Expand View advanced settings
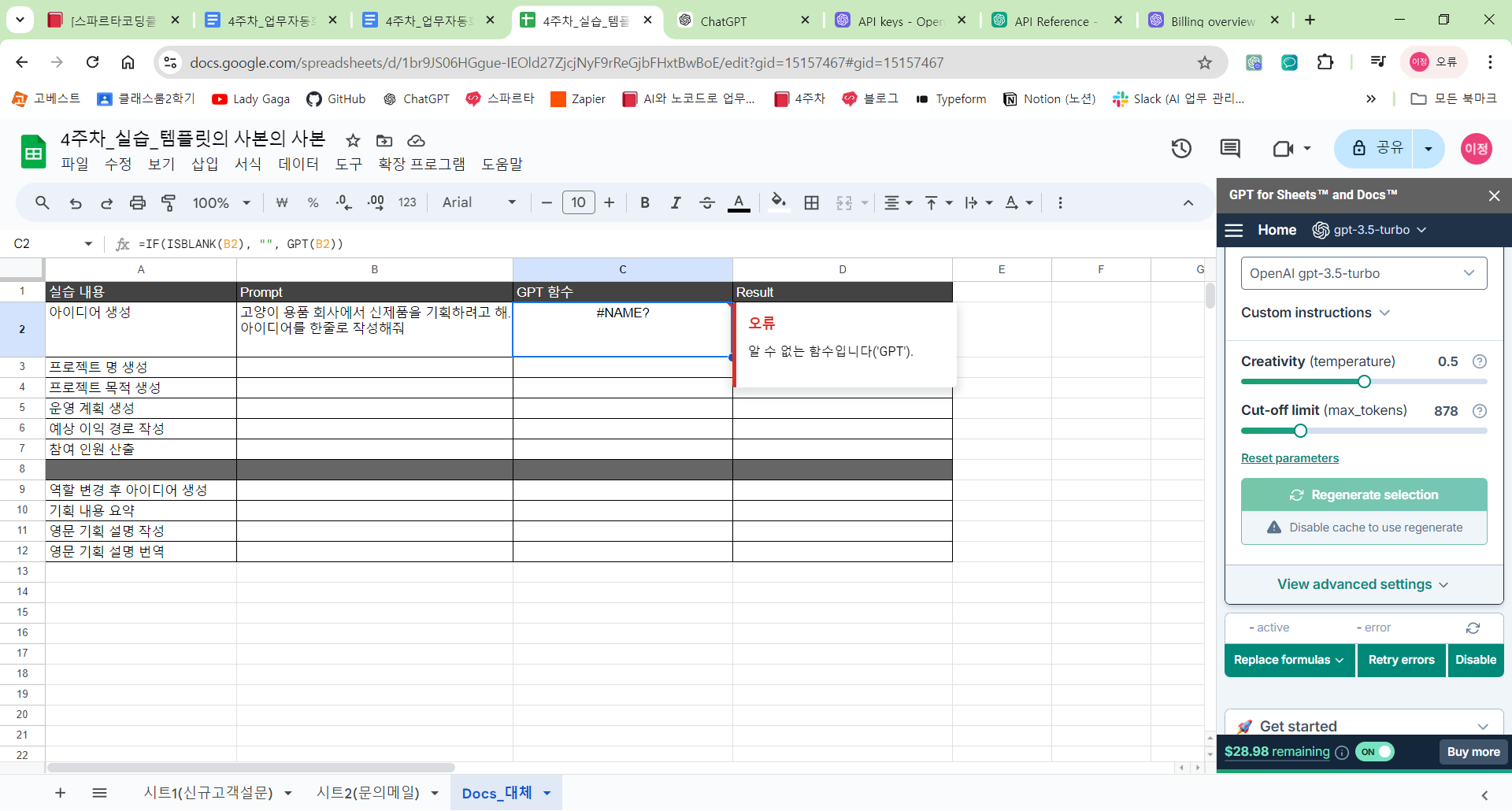1512x811 pixels. click(1363, 584)
